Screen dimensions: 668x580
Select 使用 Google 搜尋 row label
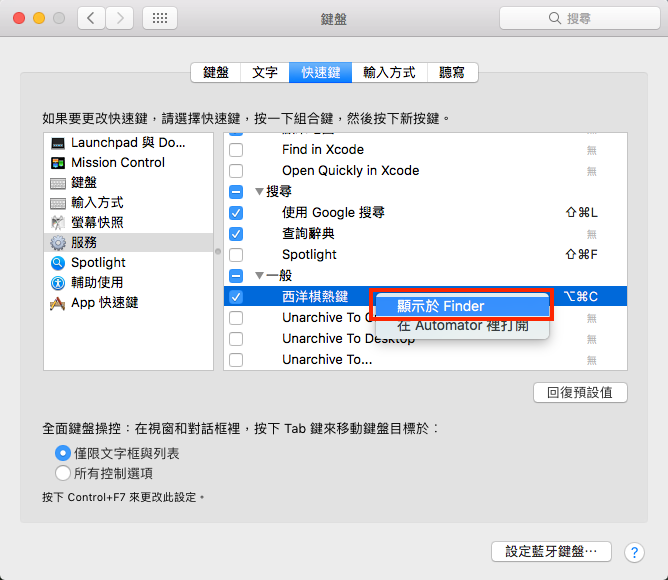coord(333,212)
